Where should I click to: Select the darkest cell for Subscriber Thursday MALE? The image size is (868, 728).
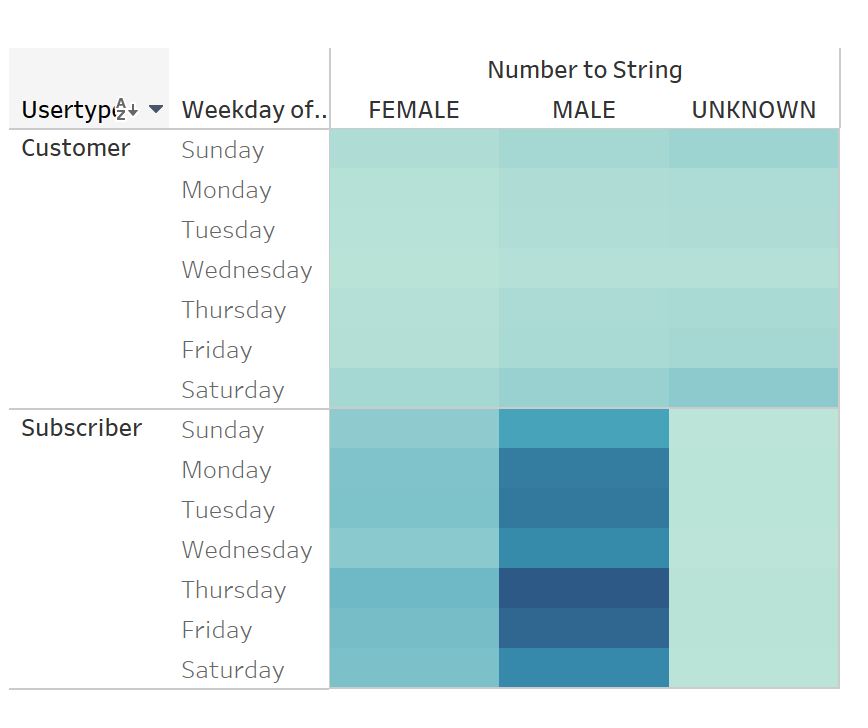pyautogui.click(x=584, y=590)
